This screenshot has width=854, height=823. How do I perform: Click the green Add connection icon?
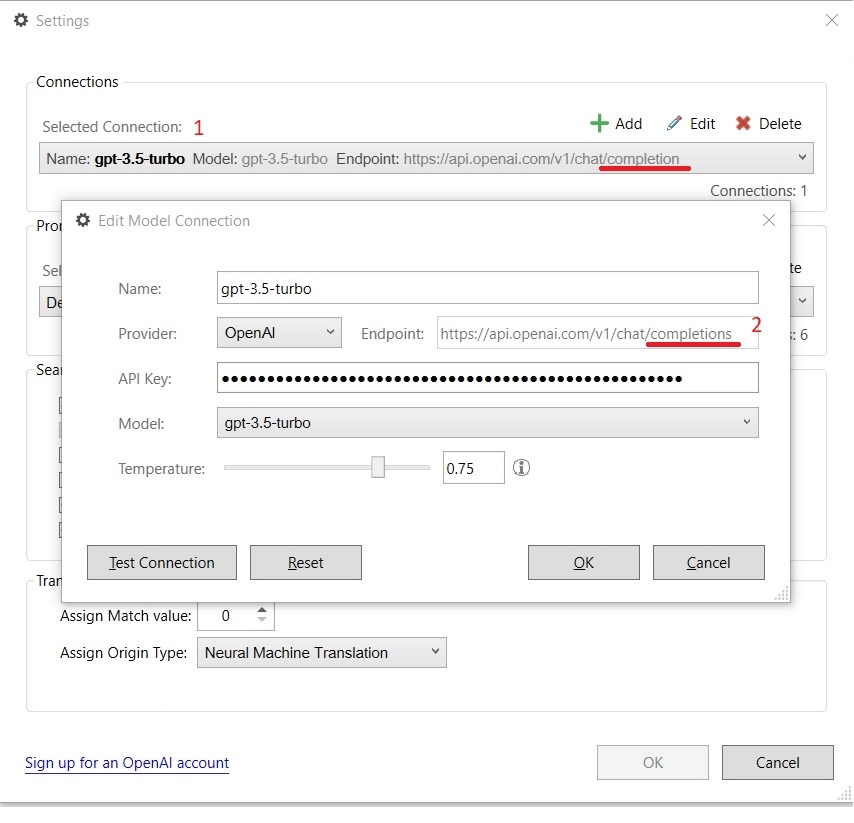tap(601, 123)
